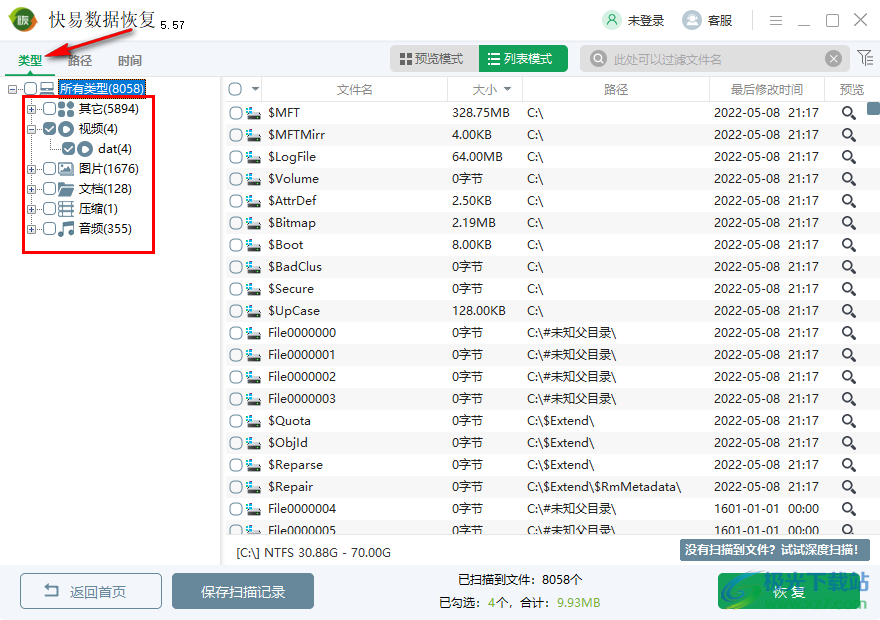880x620 pixels.
Task: Uncheck the 视频(4) checkbox
Action: tap(49, 129)
